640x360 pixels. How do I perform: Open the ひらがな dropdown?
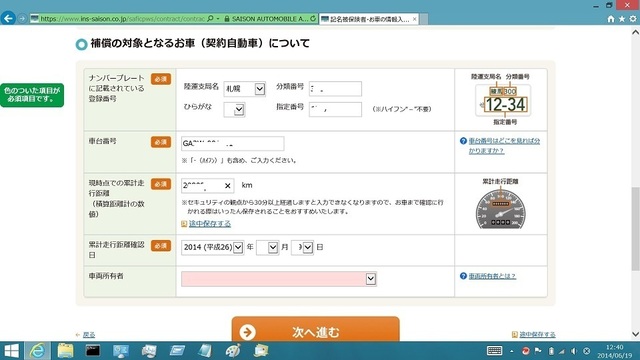pos(234,109)
